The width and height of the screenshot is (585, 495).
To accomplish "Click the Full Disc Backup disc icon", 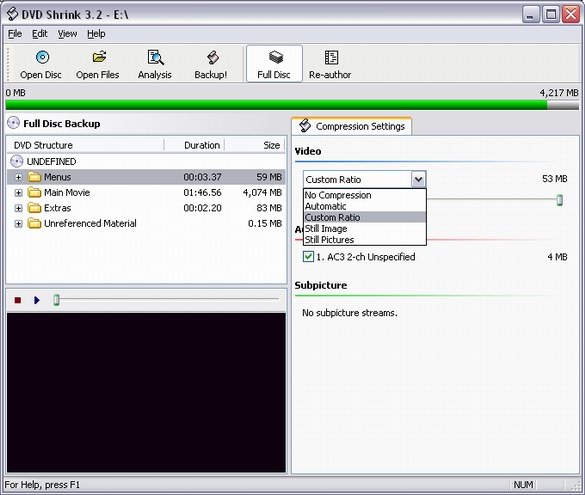I will coord(13,123).
